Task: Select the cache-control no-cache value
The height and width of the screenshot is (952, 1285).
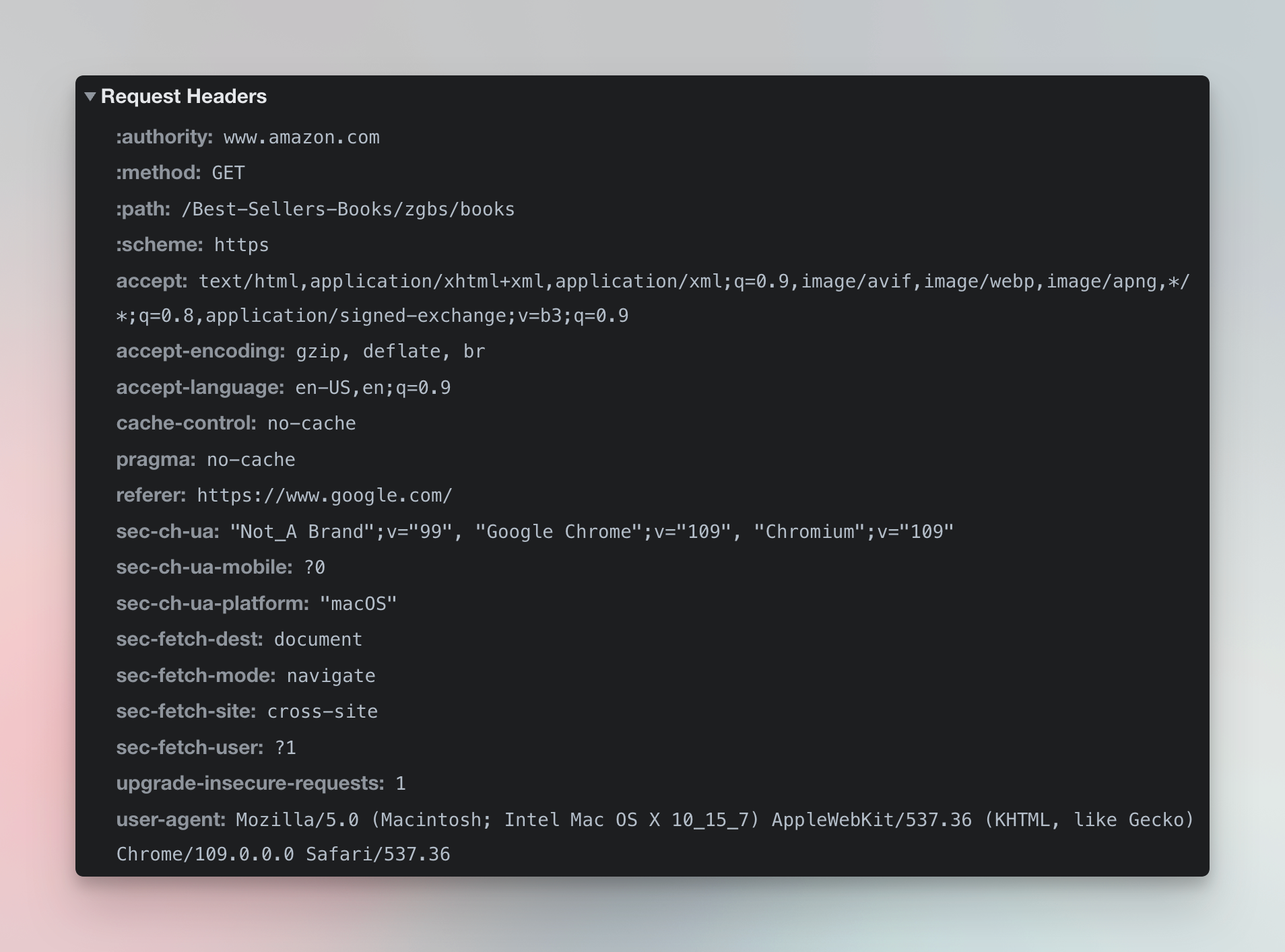Action: (312, 423)
